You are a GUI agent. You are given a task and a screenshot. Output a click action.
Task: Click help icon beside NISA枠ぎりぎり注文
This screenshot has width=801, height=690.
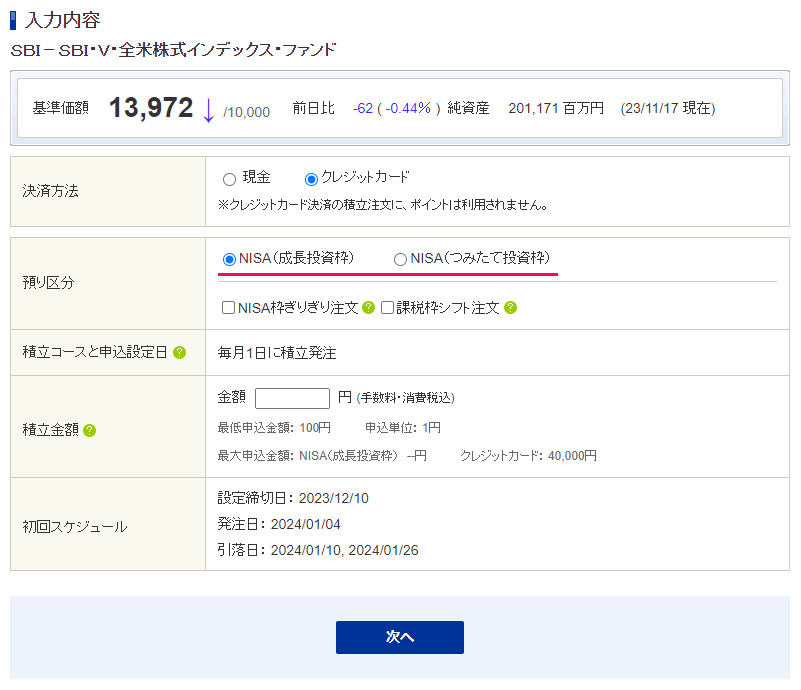pos(369,308)
